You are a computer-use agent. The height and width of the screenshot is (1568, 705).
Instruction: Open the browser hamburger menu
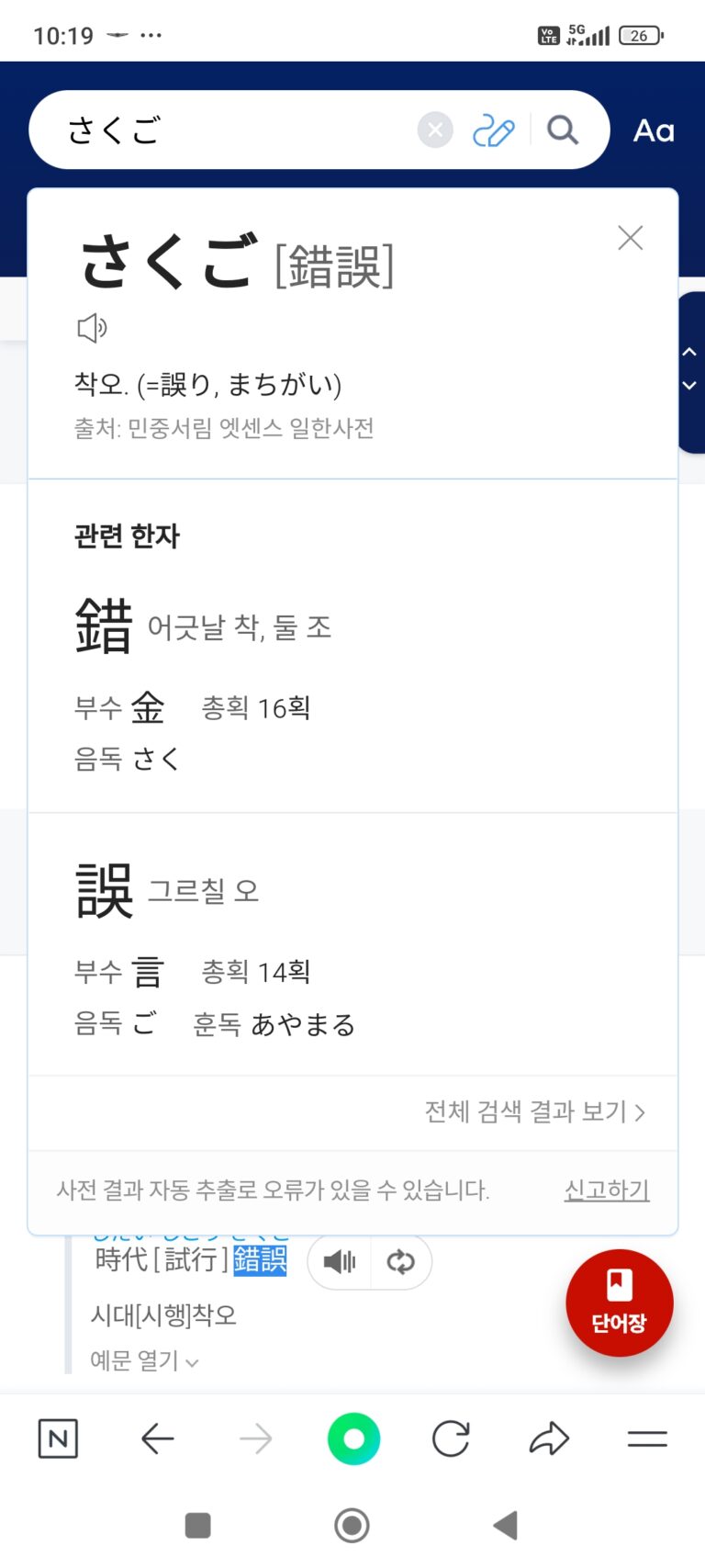[647, 1438]
